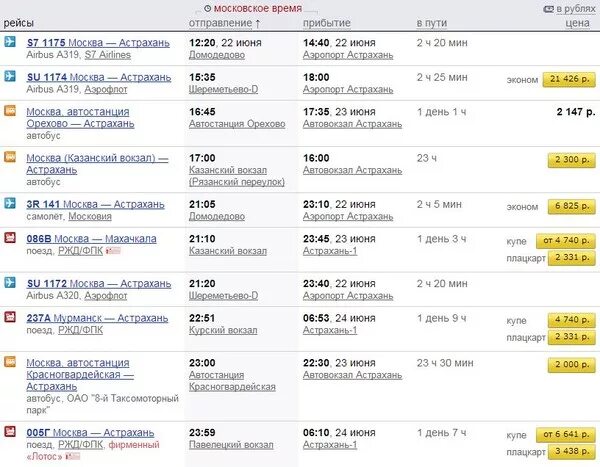Viewport: 600px width, 467px height.
Task: Open Павелецкий вокзал station link
Action: coord(231,445)
